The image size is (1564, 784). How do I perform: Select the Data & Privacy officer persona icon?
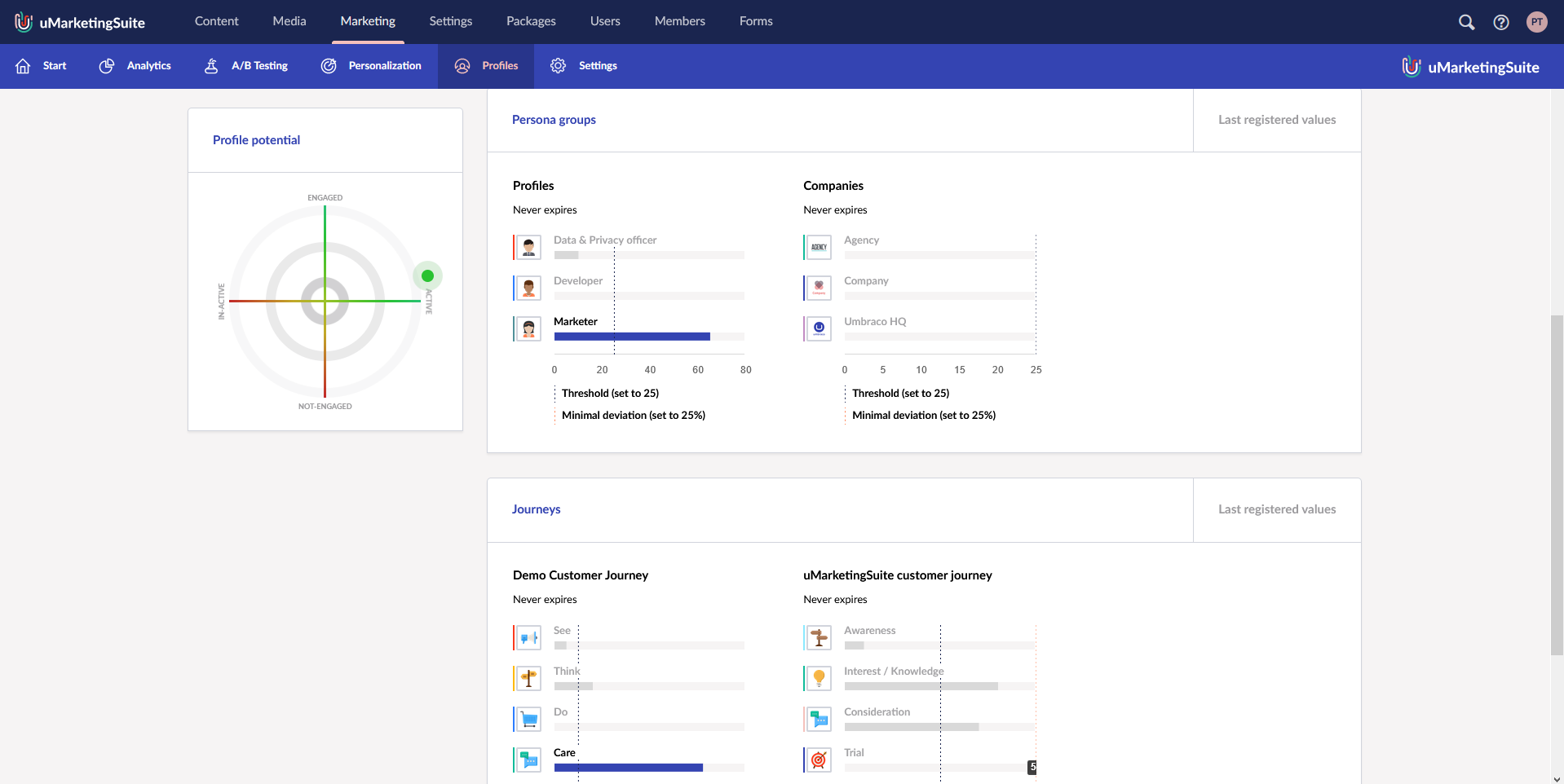click(528, 247)
